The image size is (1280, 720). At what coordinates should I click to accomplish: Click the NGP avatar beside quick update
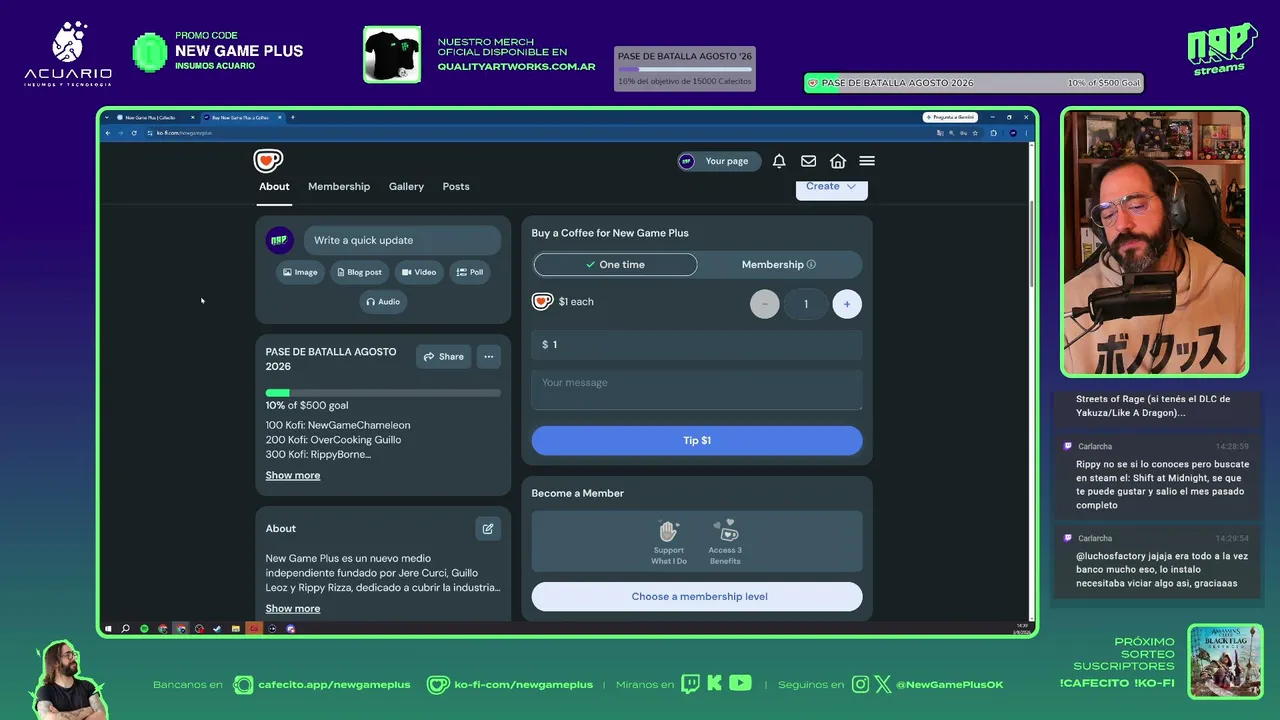[279, 240]
